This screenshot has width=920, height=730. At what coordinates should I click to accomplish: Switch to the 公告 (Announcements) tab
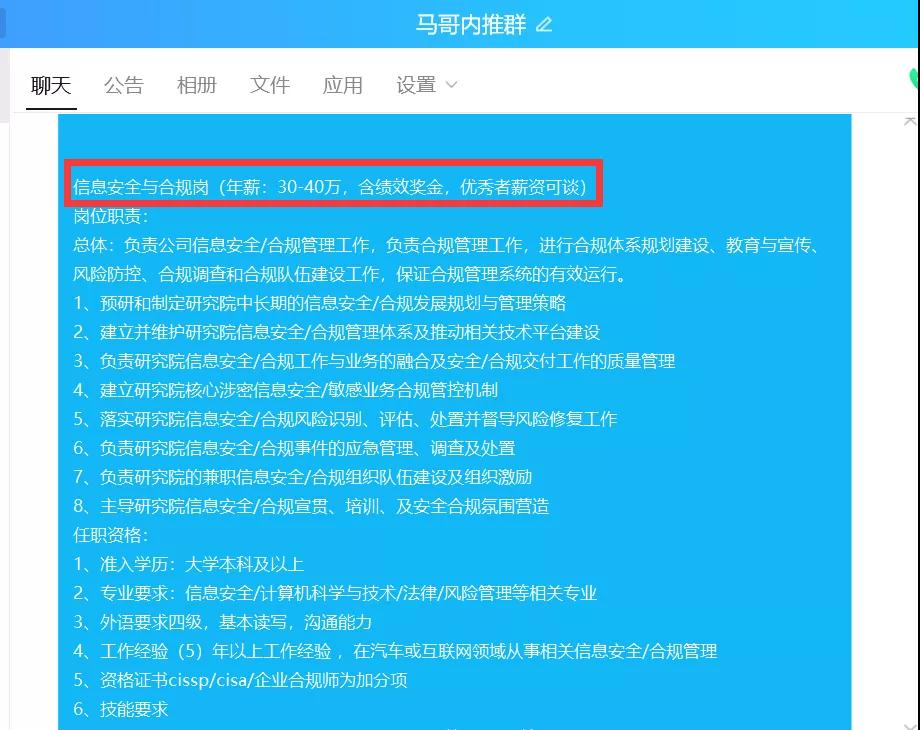(123, 85)
